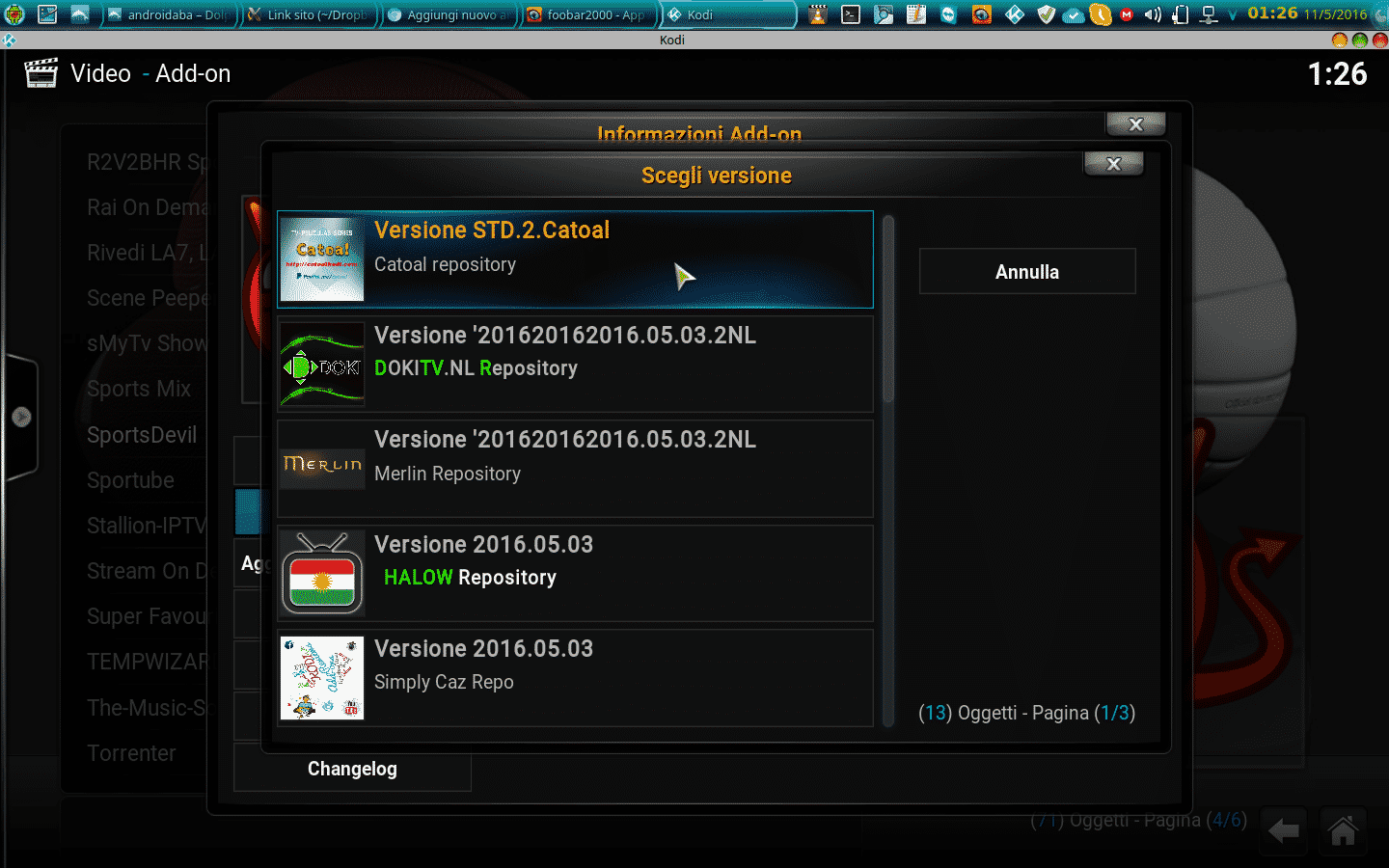Click the Annulla button
The width and height of the screenshot is (1389, 868).
pos(1027,272)
